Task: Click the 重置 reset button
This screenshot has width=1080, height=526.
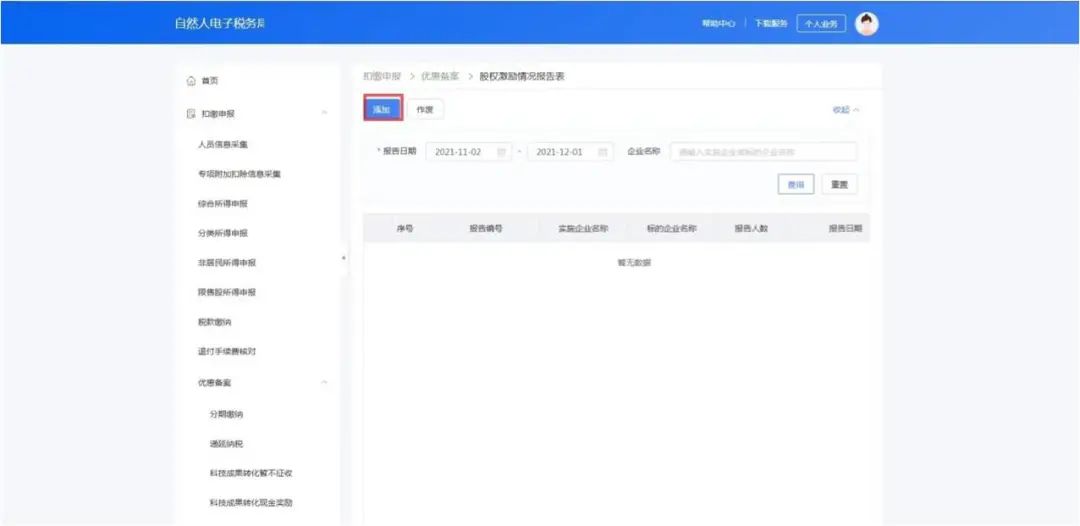Action: (x=839, y=185)
